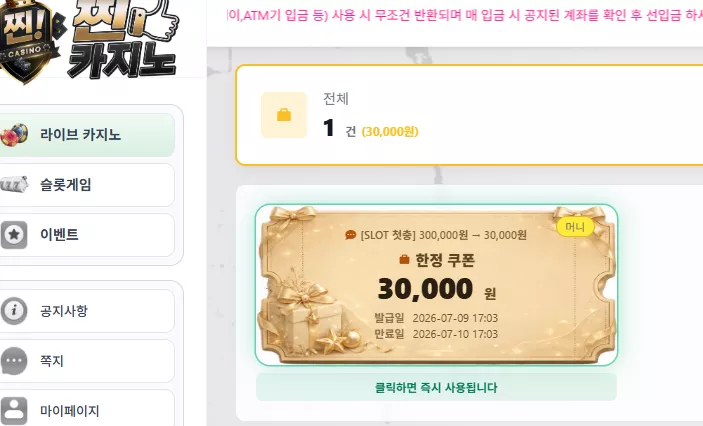Select the 전체 1건 coupon summary card

(x=469, y=115)
